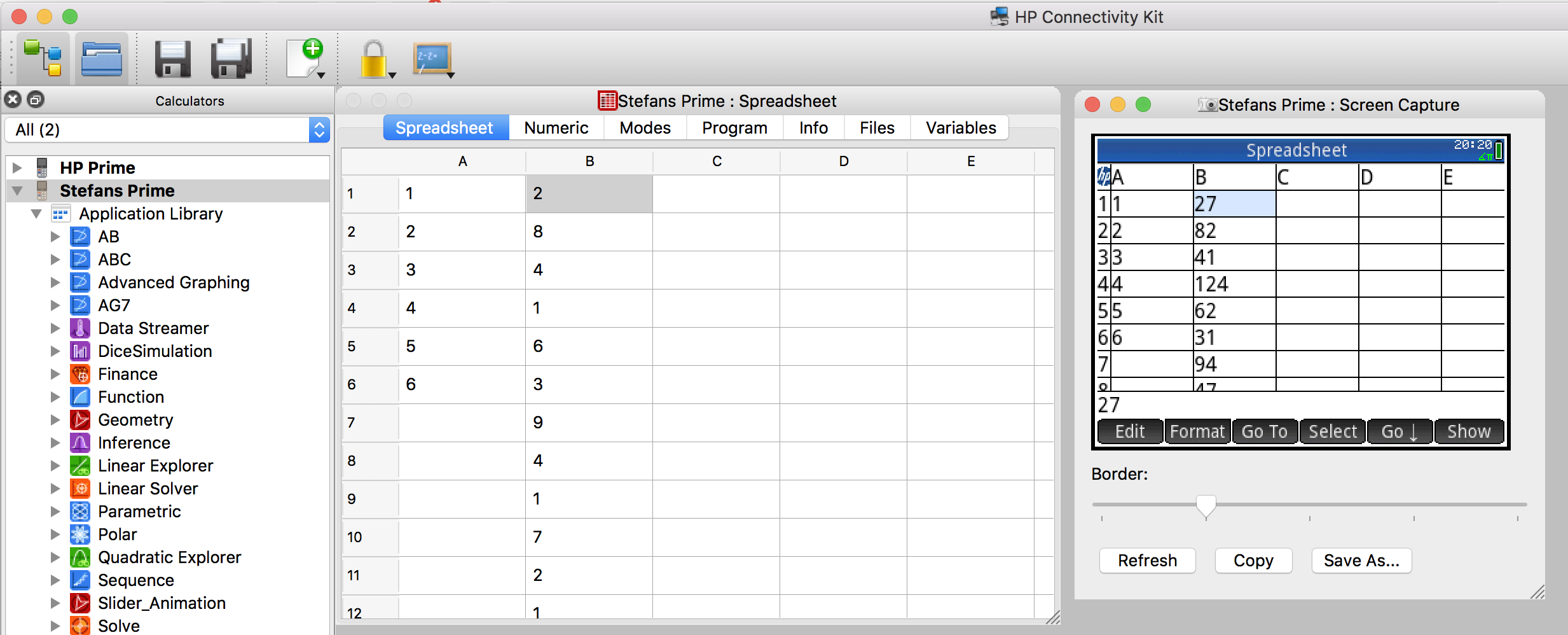
Task: Select the Finance app icon
Action: pyautogui.click(x=80, y=373)
